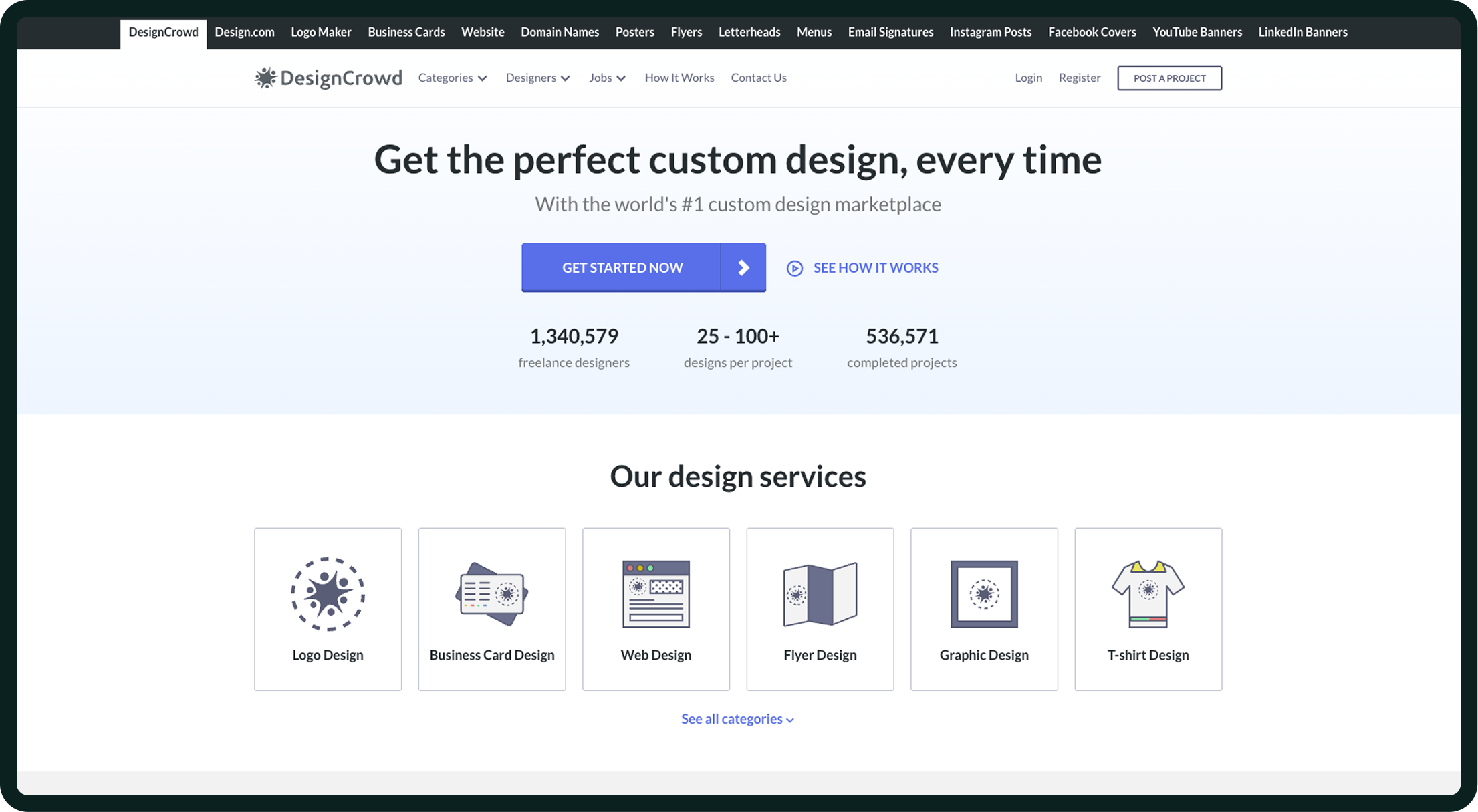
Task: Open Domain Names in top bar
Action: pyautogui.click(x=560, y=32)
